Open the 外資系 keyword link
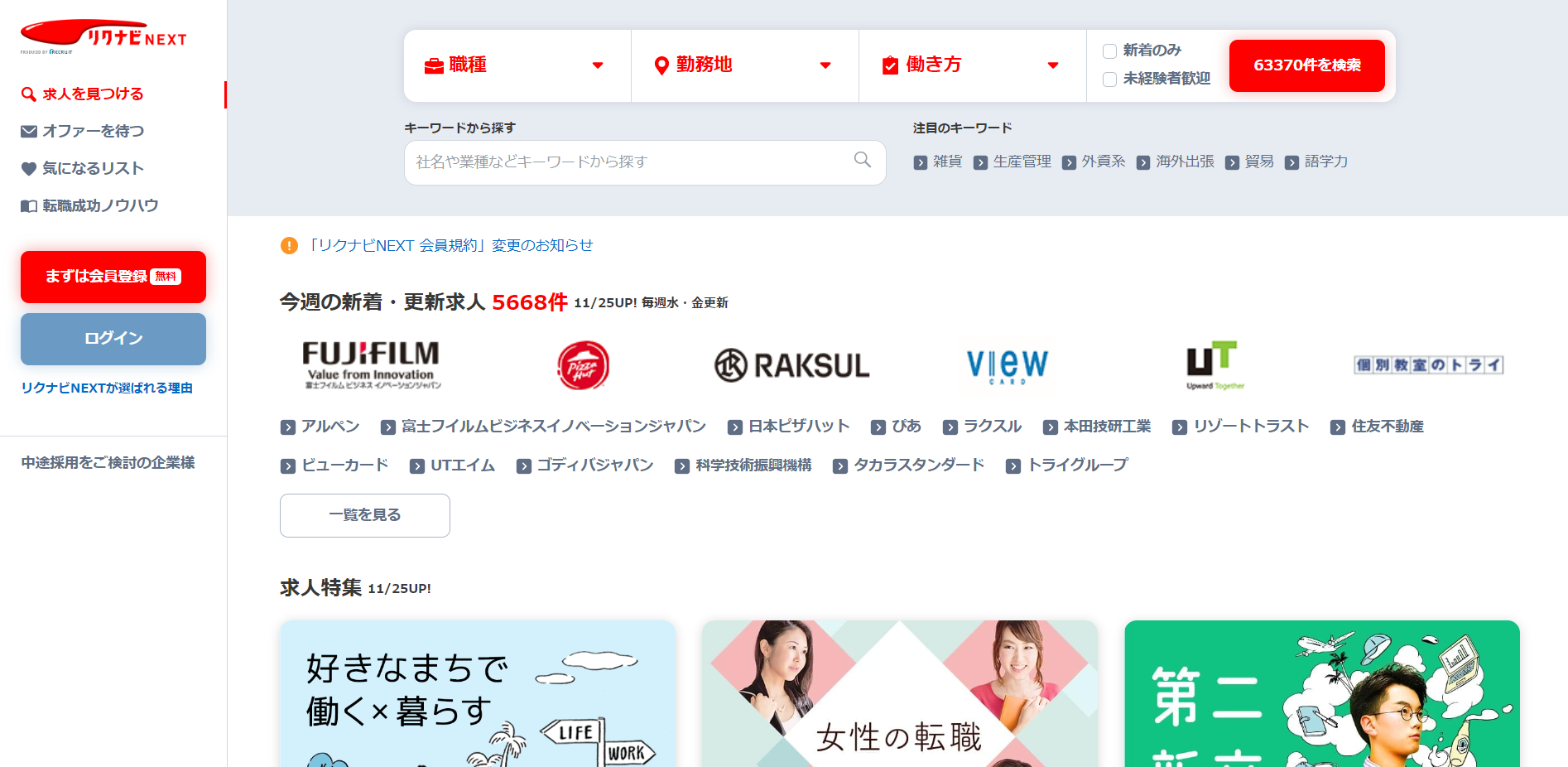Image resolution: width=1568 pixels, height=767 pixels. [x=1104, y=162]
